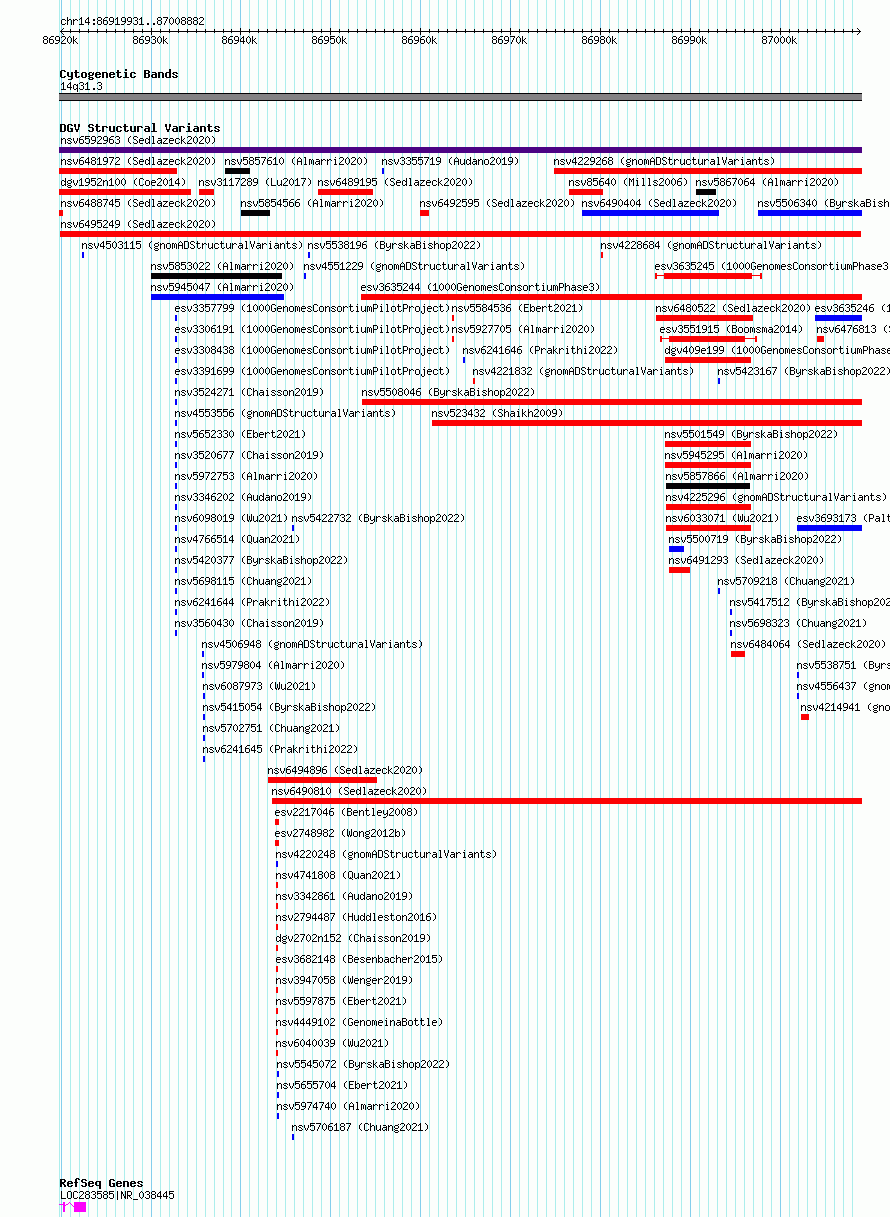890x1217 pixels.
Task: Select the LOC283585|NR_038445 RefSeq gene label
Action: (117, 1195)
